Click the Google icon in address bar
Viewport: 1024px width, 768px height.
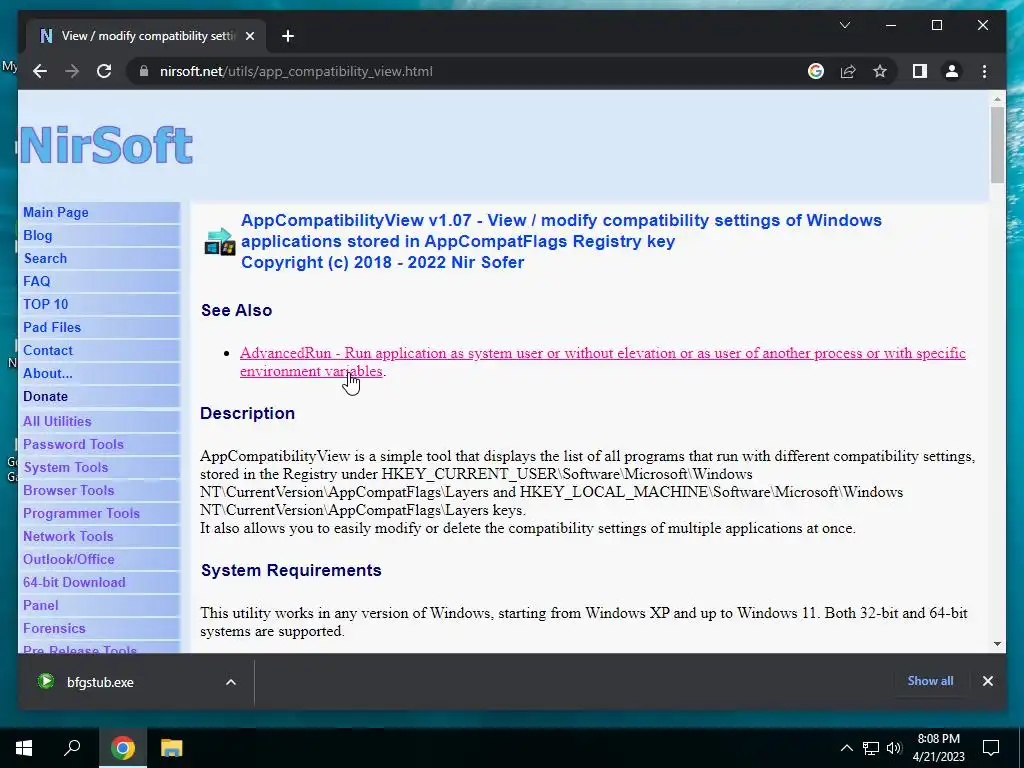click(816, 71)
